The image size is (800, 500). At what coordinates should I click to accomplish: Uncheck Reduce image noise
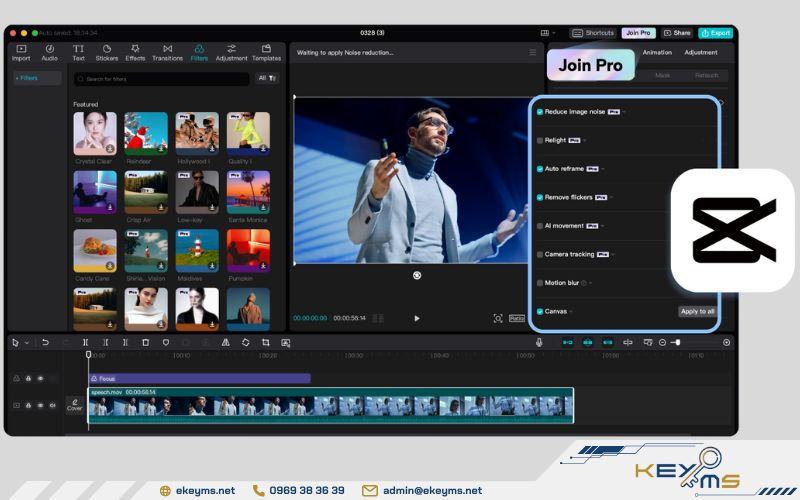coord(540,112)
